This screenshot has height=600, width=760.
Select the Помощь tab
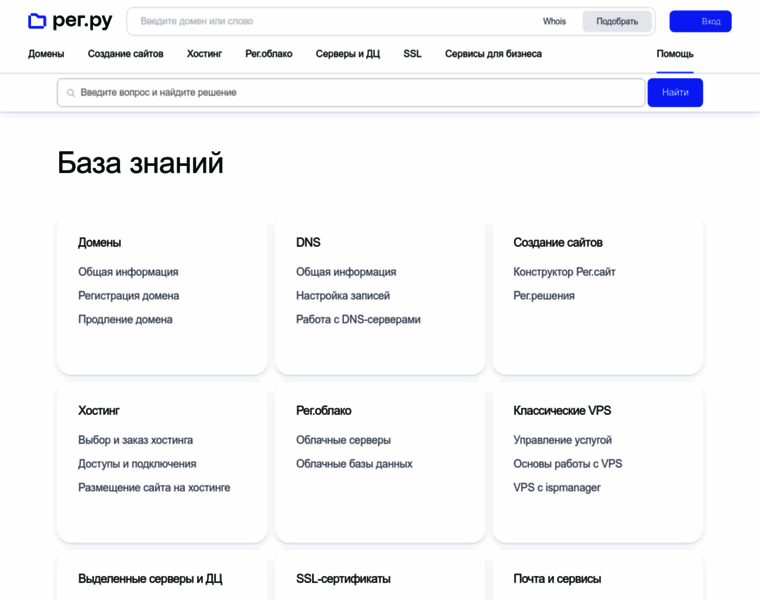[x=675, y=54]
